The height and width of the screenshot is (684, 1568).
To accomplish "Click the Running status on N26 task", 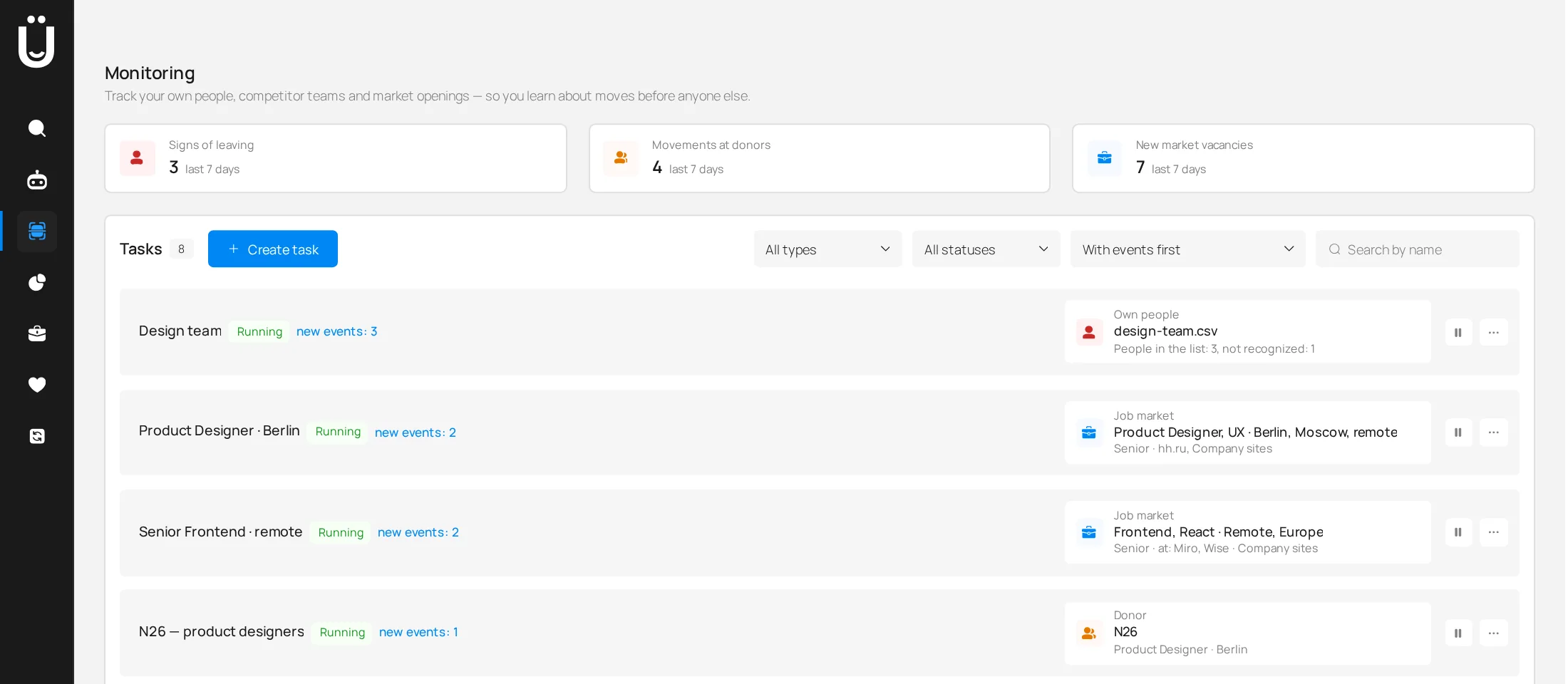I will [x=342, y=632].
